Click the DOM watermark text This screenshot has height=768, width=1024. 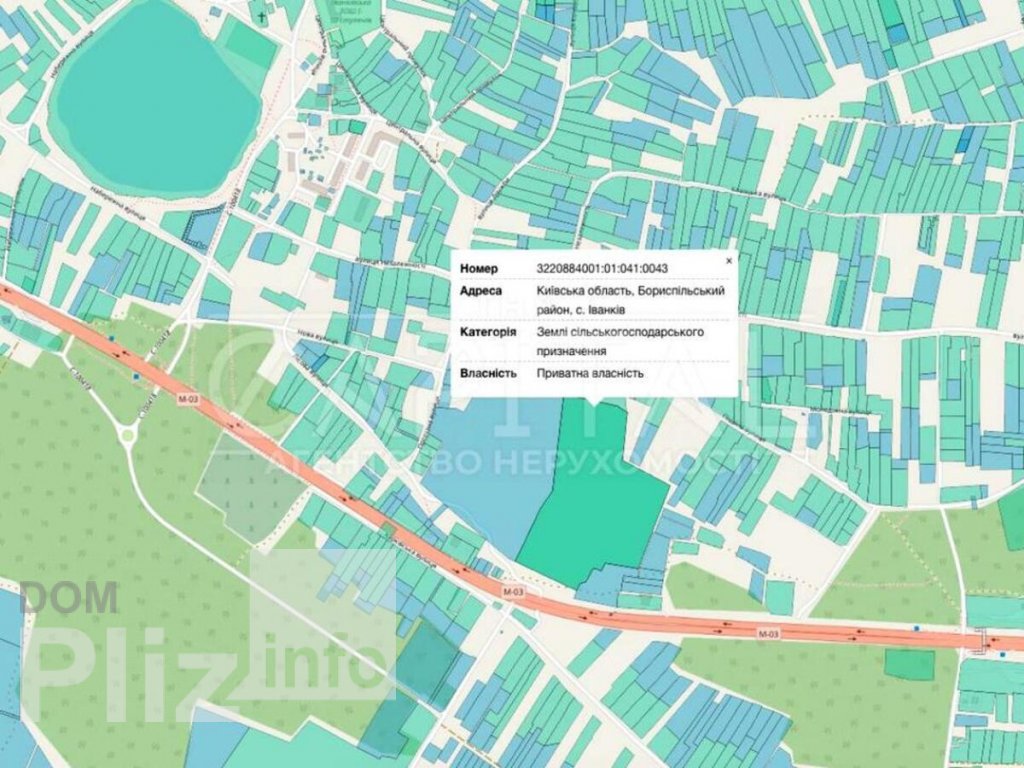[x=68, y=598]
